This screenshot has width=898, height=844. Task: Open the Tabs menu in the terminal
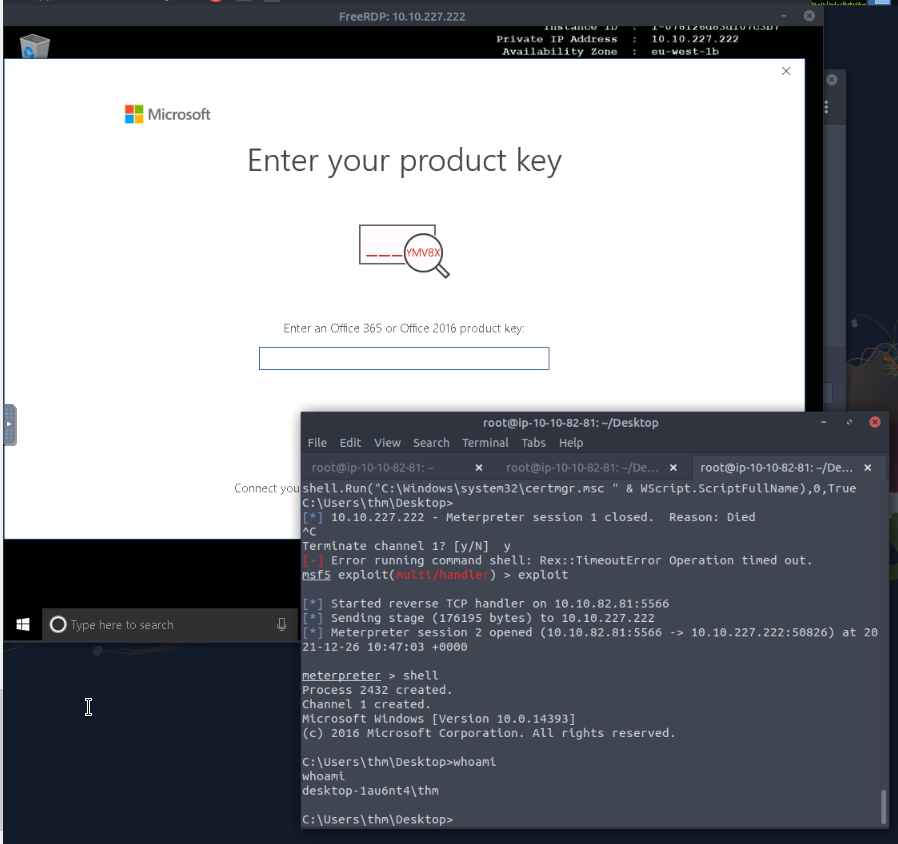533,443
